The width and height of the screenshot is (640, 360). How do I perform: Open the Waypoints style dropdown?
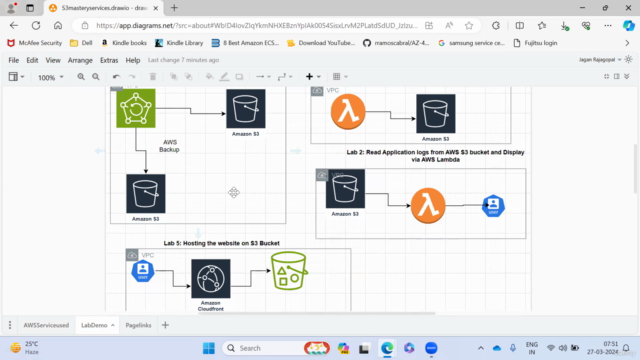285,77
